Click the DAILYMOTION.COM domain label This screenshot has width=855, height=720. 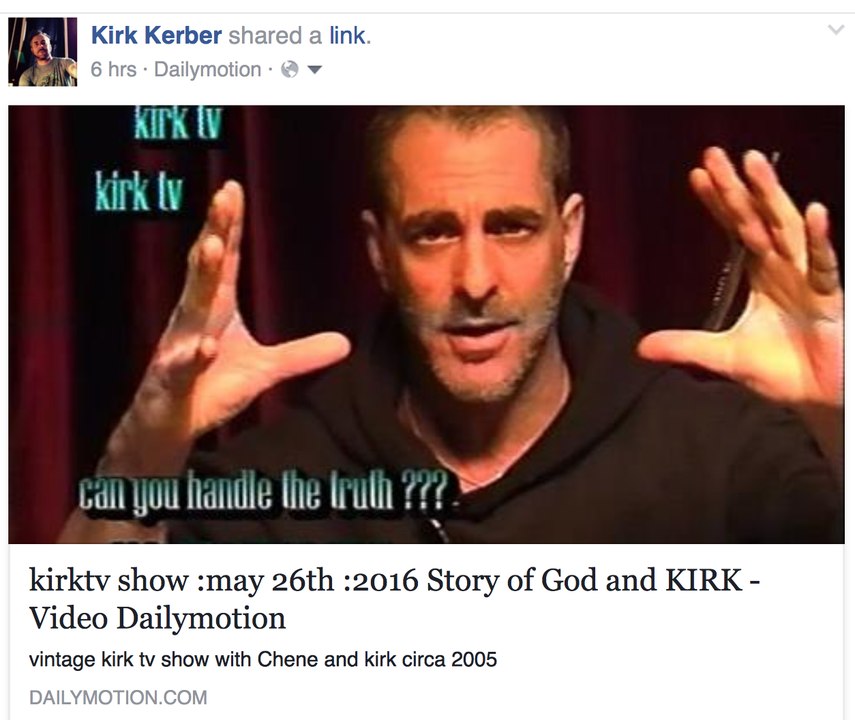(118, 698)
